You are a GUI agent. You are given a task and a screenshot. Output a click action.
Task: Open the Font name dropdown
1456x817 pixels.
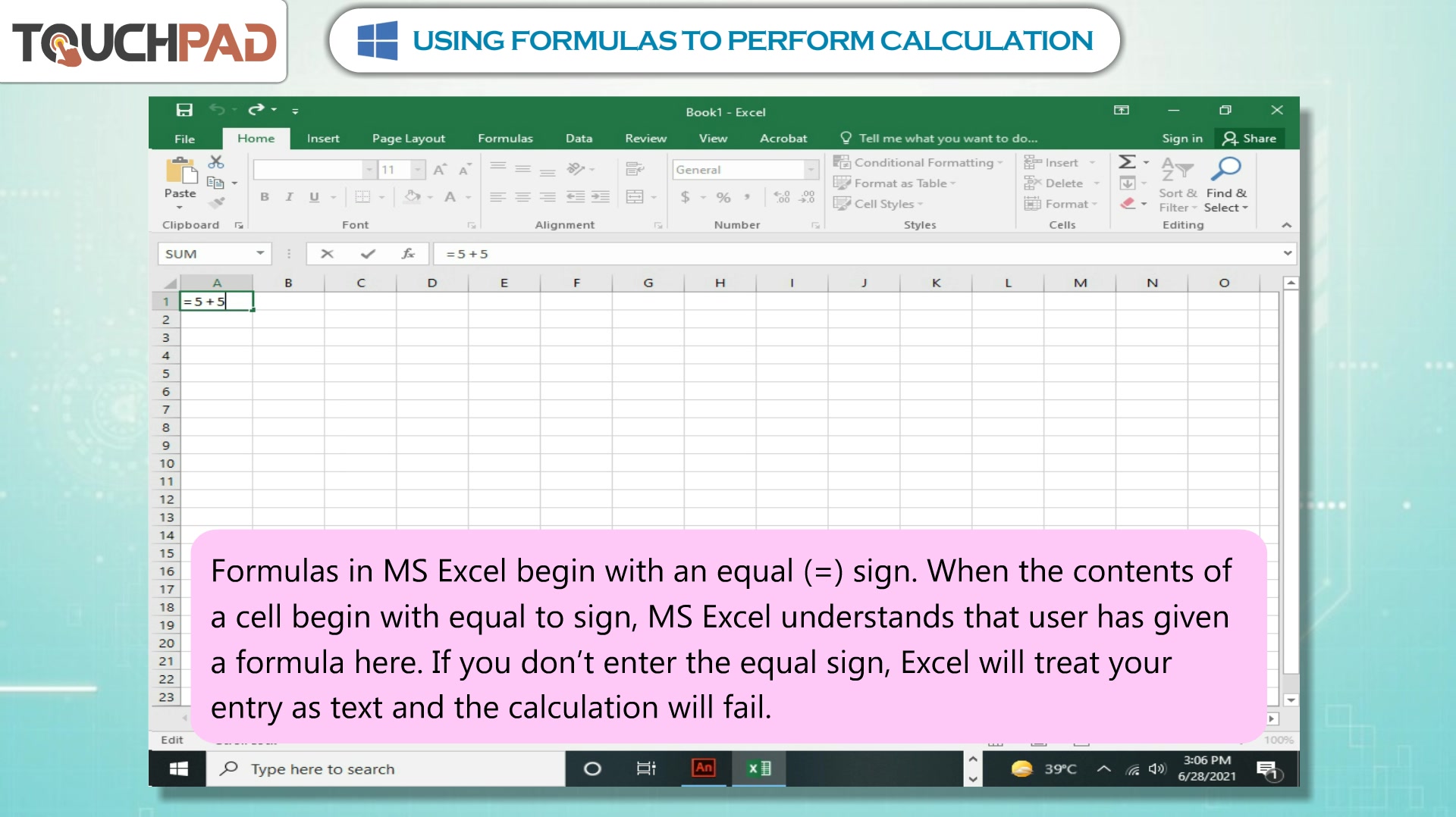click(369, 170)
